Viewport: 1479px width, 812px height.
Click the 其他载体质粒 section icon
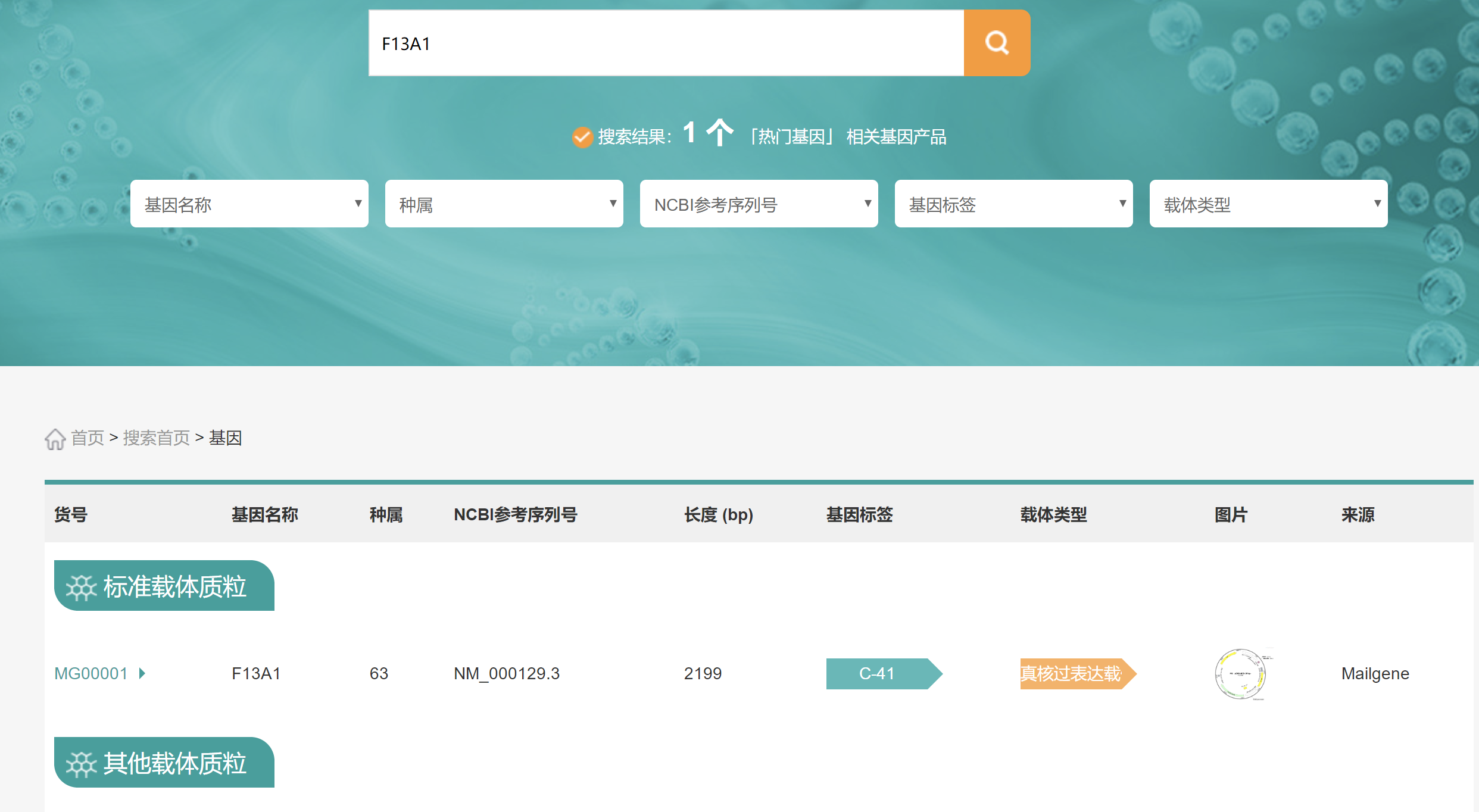click(81, 764)
